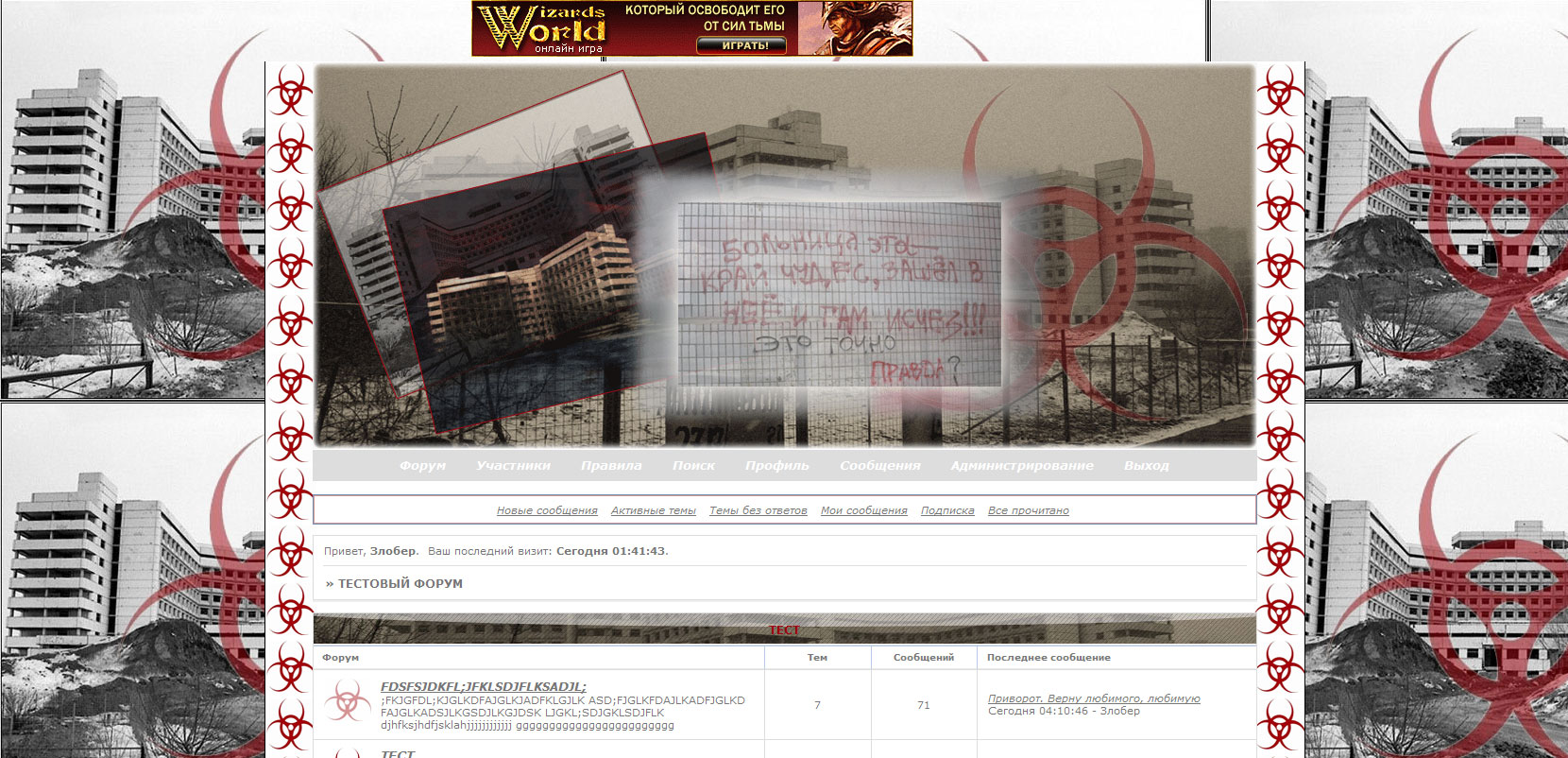Click last visit time Сегодня 01:41:43
This screenshot has height=758, width=1568.
(x=611, y=551)
